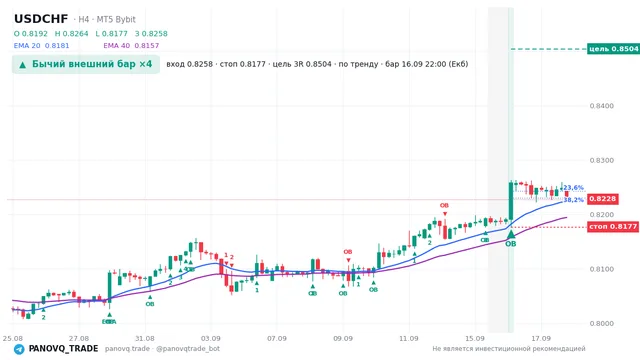
Task: Click the 0.8000 price axis label
Action: pos(602,323)
